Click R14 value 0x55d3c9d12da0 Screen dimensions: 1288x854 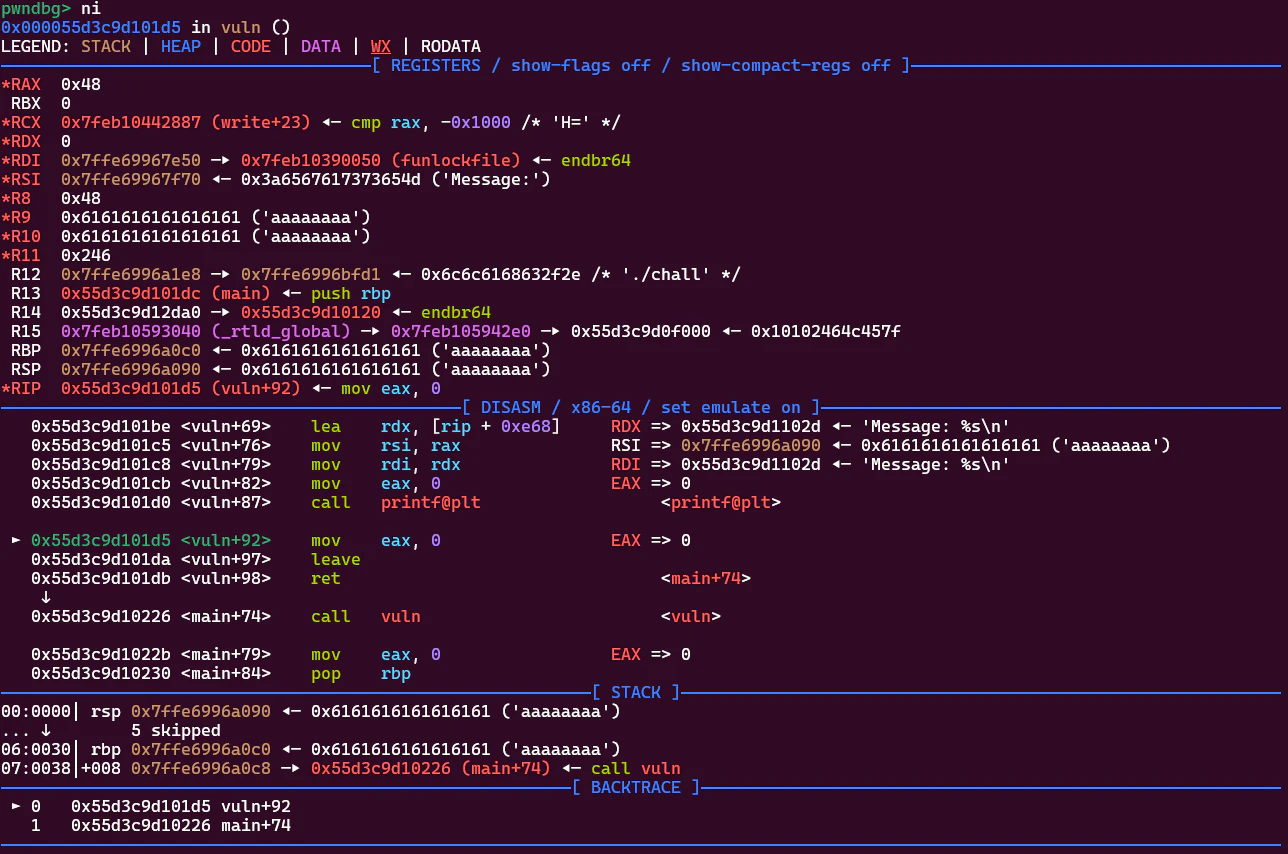(130, 312)
